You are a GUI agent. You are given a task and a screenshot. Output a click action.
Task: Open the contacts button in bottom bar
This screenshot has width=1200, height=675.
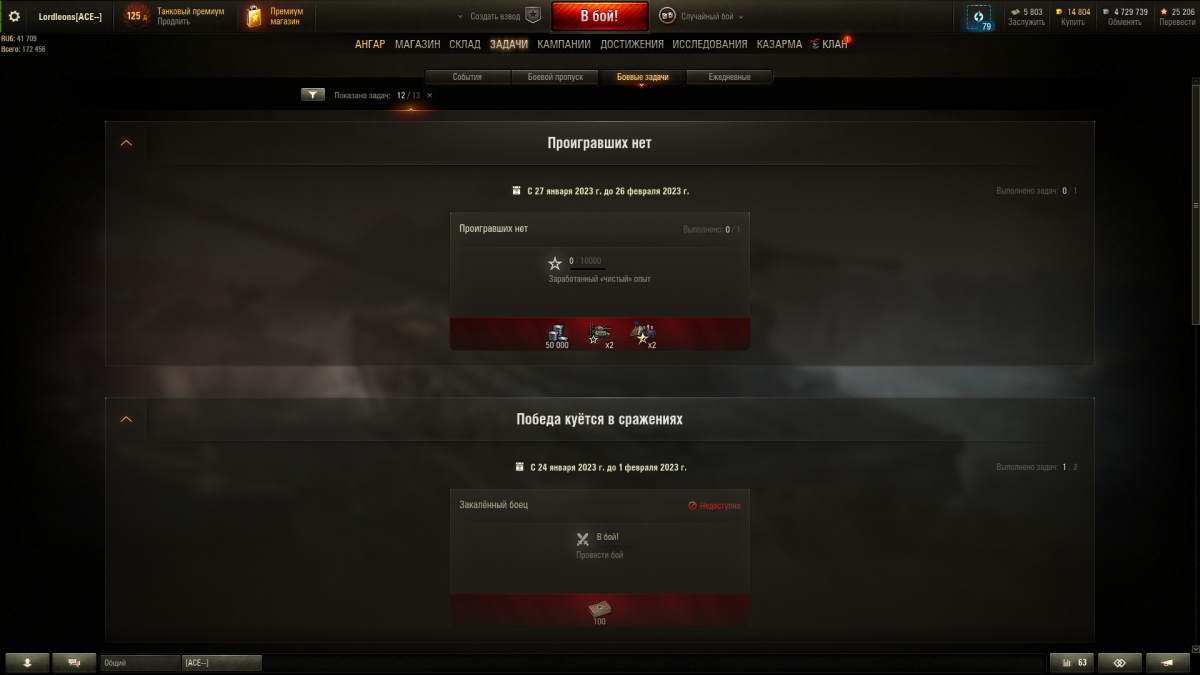click(74, 662)
